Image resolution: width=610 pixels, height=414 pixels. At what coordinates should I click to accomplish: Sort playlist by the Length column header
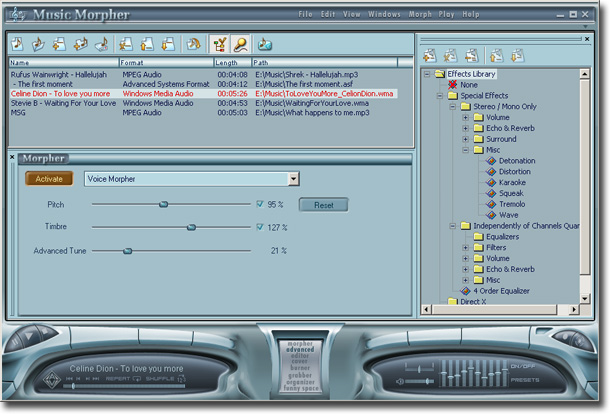click(233, 62)
